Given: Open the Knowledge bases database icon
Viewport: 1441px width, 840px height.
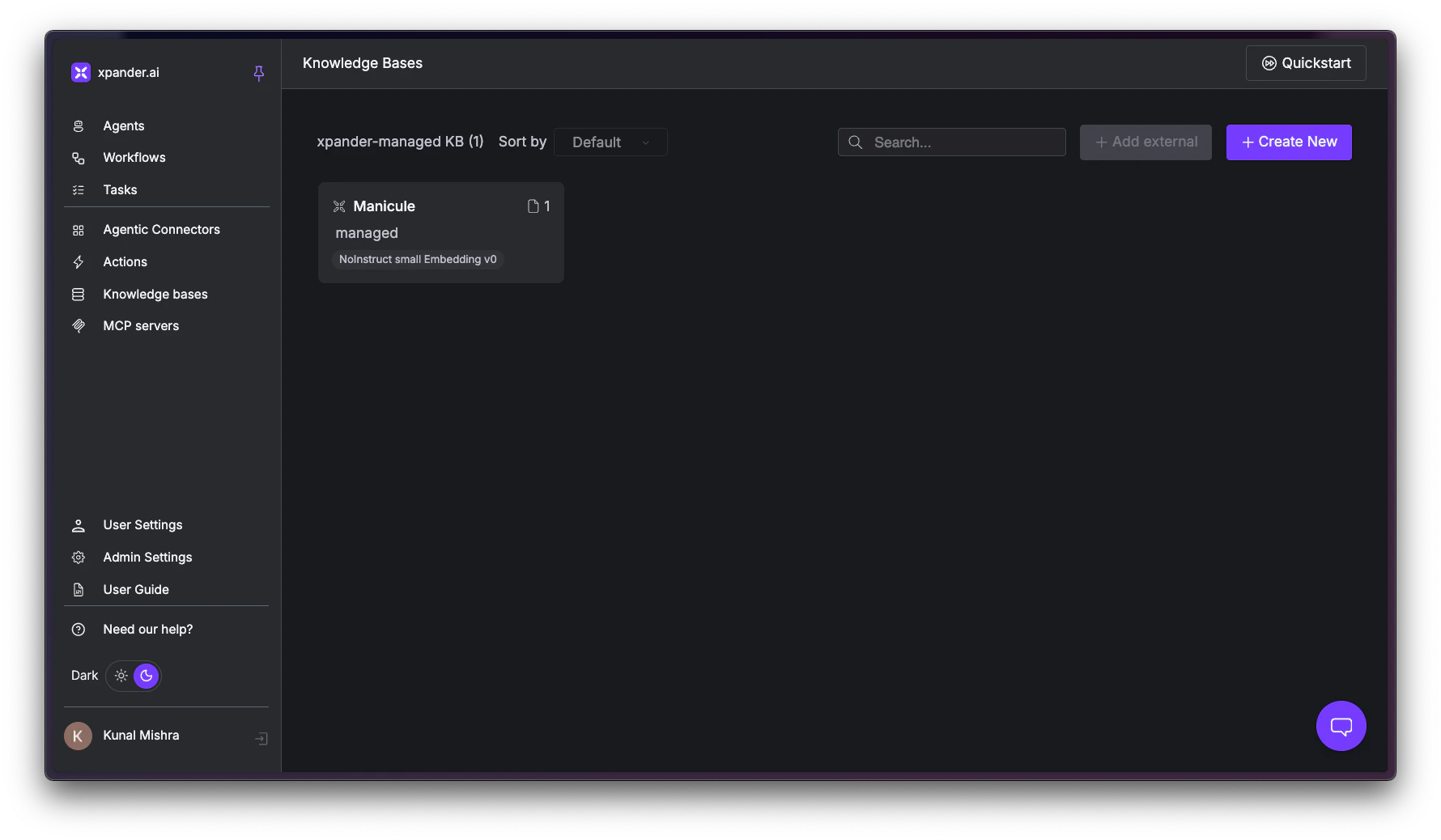Looking at the screenshot, I should pyautogui.click(x=79, y=294).
